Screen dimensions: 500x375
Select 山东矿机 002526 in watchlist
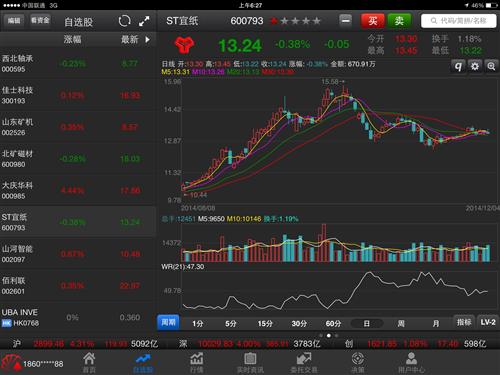(x=78, y=127)
